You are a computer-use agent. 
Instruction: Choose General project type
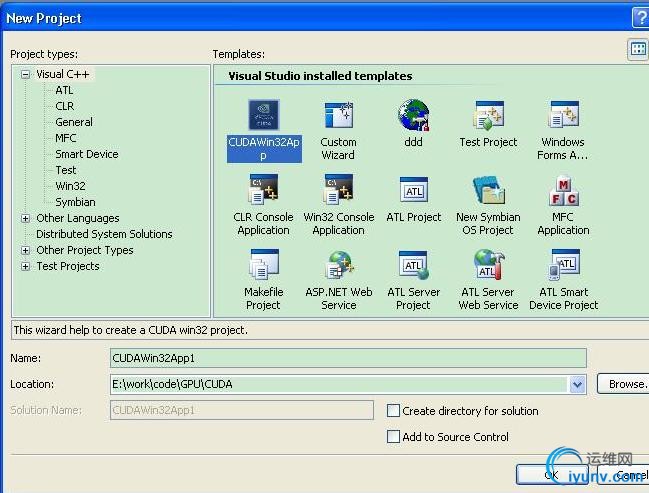click(74, 122)
